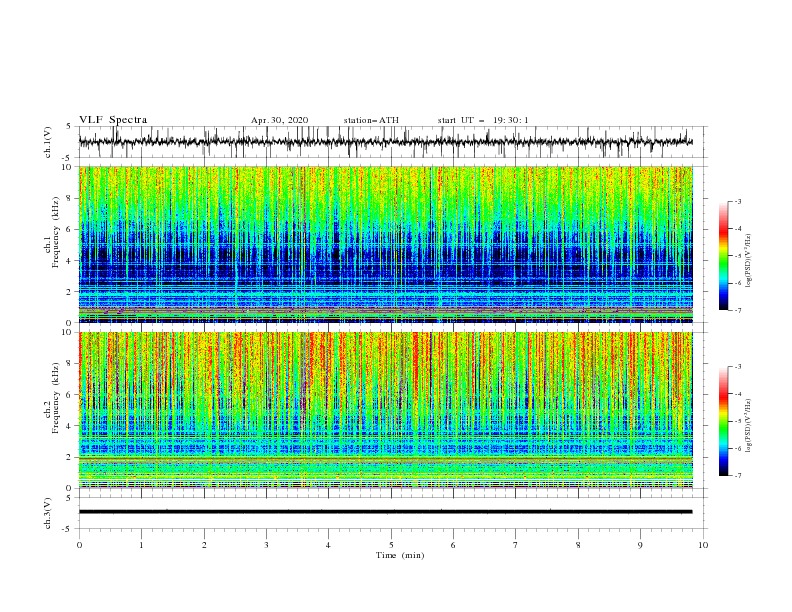
Task: Click the "-5" tick on ch.1(V) axis
Action: pyautogui.click(x=67, y=158)
